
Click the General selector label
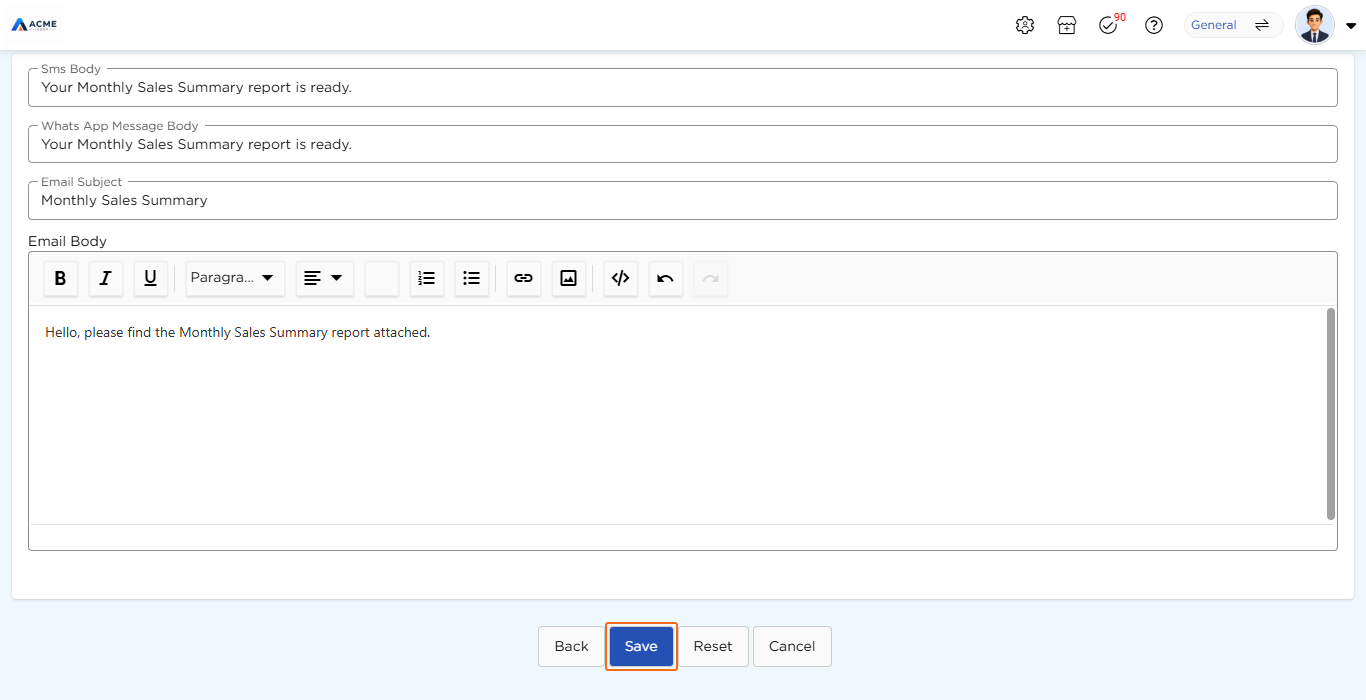(1213, 25)
